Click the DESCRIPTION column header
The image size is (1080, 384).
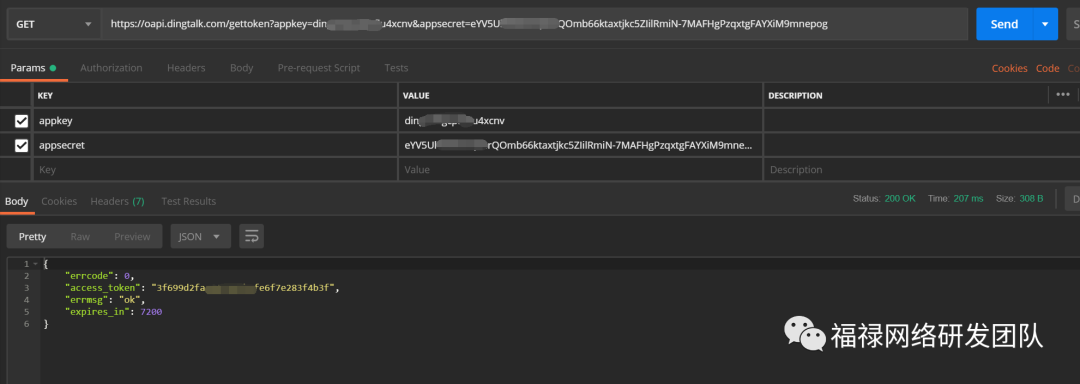point(795,96)
